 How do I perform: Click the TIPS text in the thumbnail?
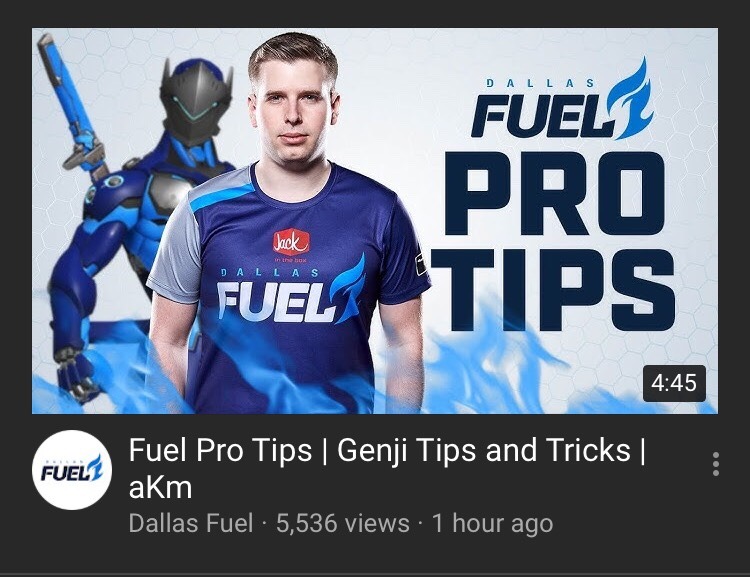[x=552, y=290]
